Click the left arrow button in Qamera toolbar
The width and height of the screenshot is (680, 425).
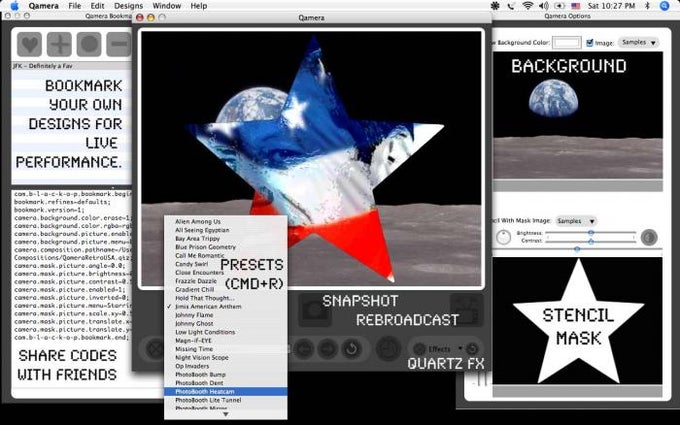pyautogui.click(x=304, y=349)
